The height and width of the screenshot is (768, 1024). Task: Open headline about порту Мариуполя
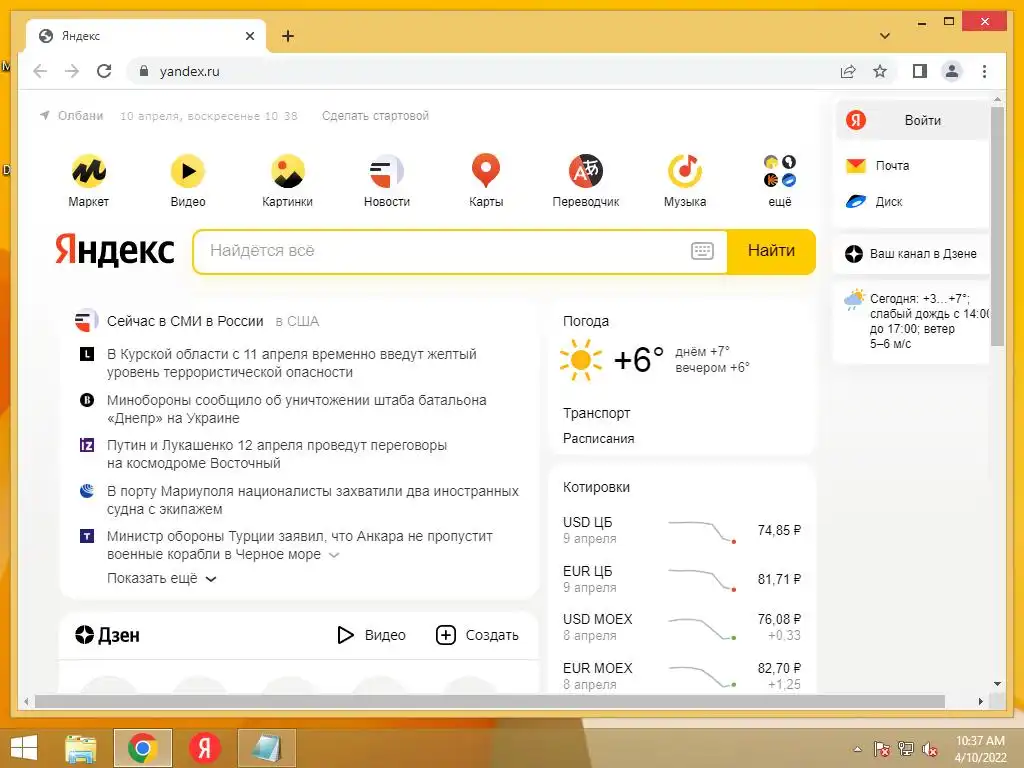coord(313,500)
